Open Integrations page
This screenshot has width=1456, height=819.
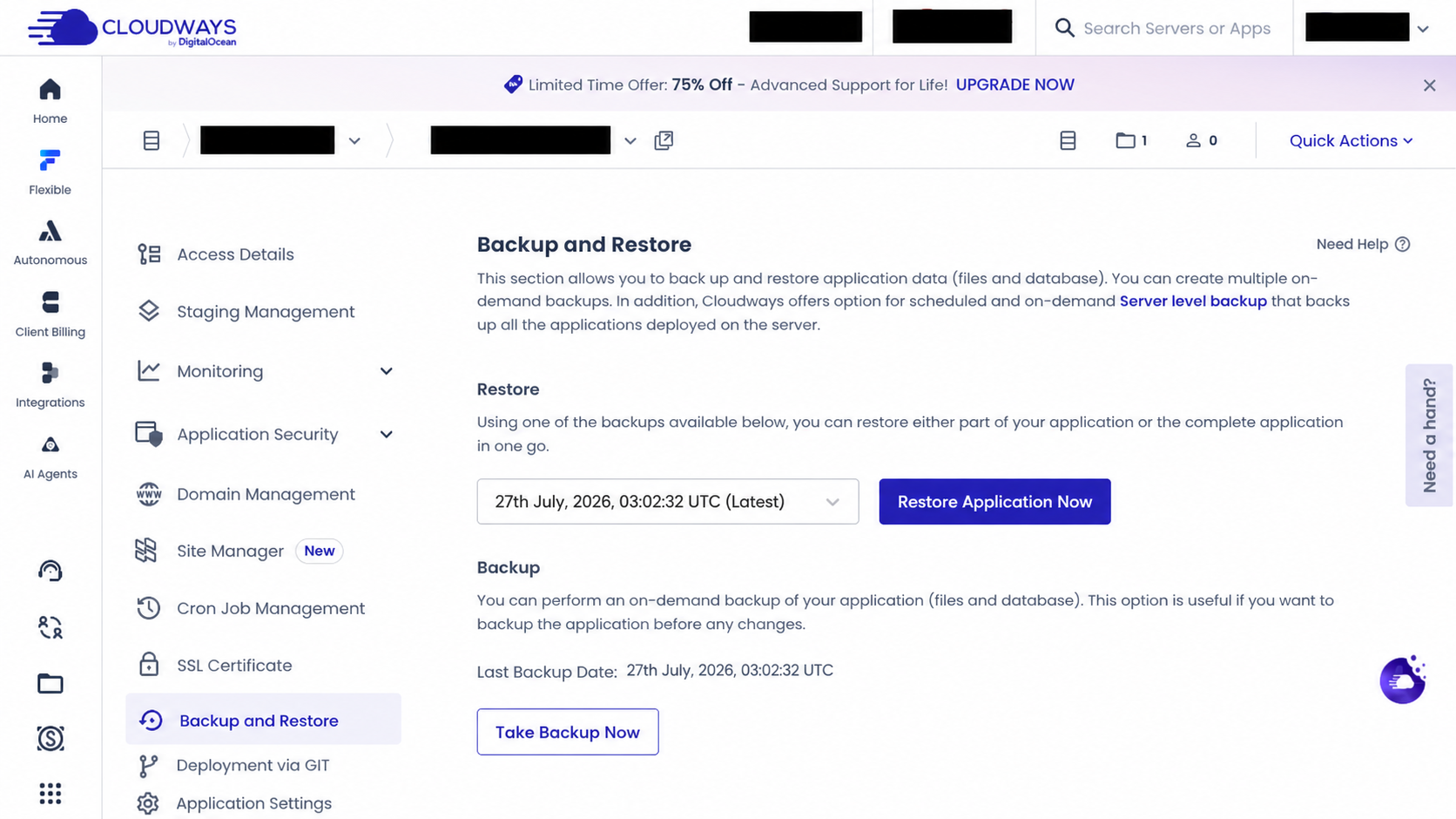coord(50,385)
